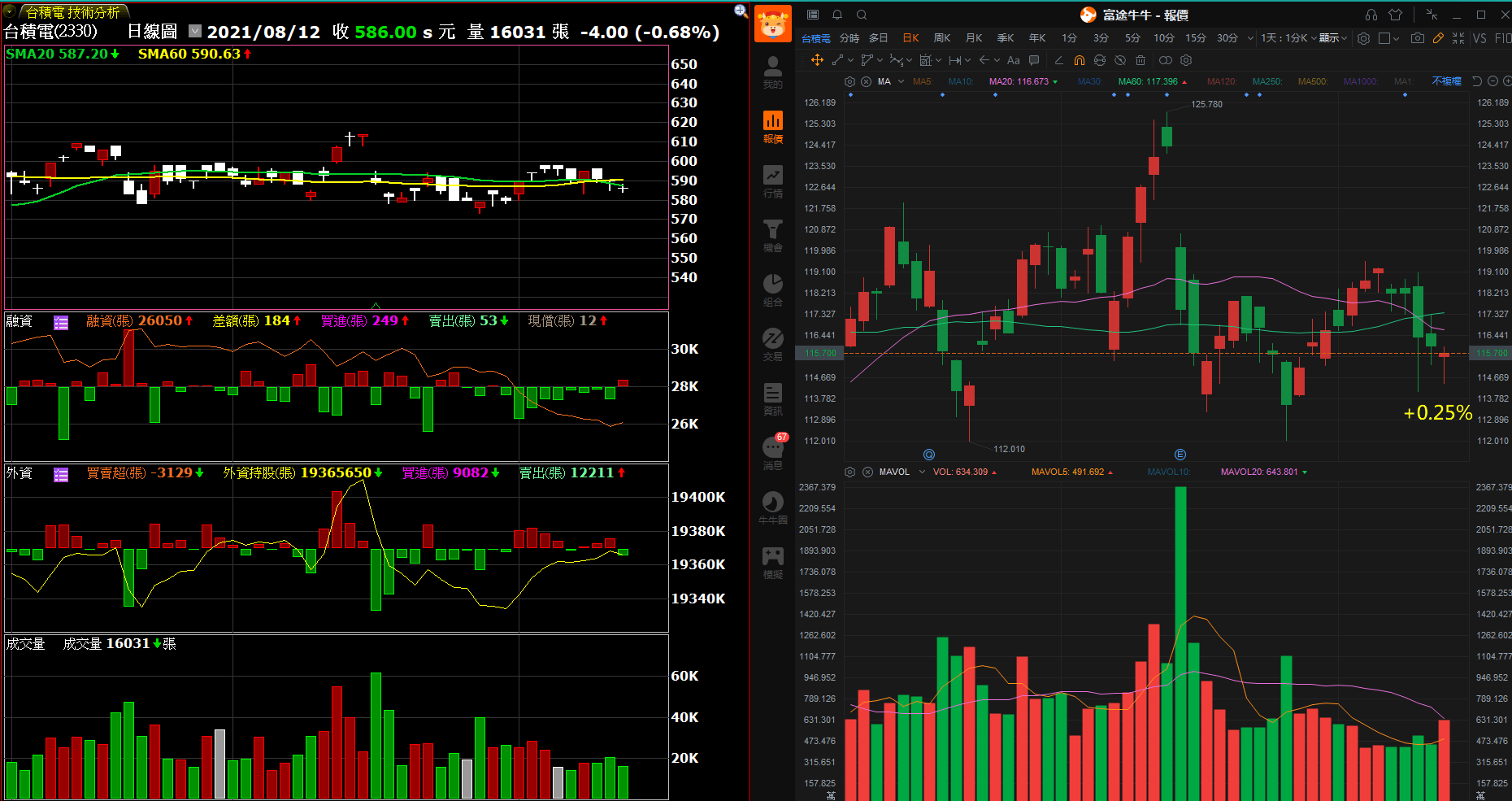Select the line segment drawing tool
Image resolution: width=1512 pixels, height=801 pixels.
(837, 60)
